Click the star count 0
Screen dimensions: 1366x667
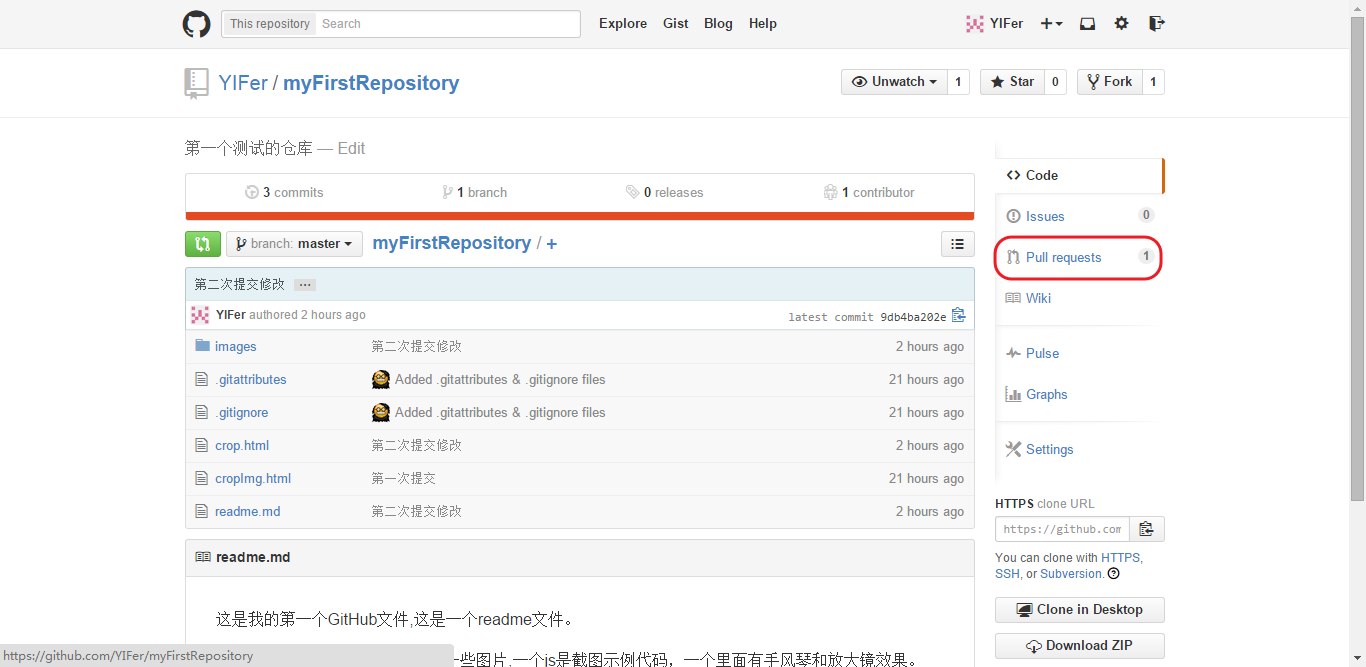pyautogui.click(x=1055, y=82)
